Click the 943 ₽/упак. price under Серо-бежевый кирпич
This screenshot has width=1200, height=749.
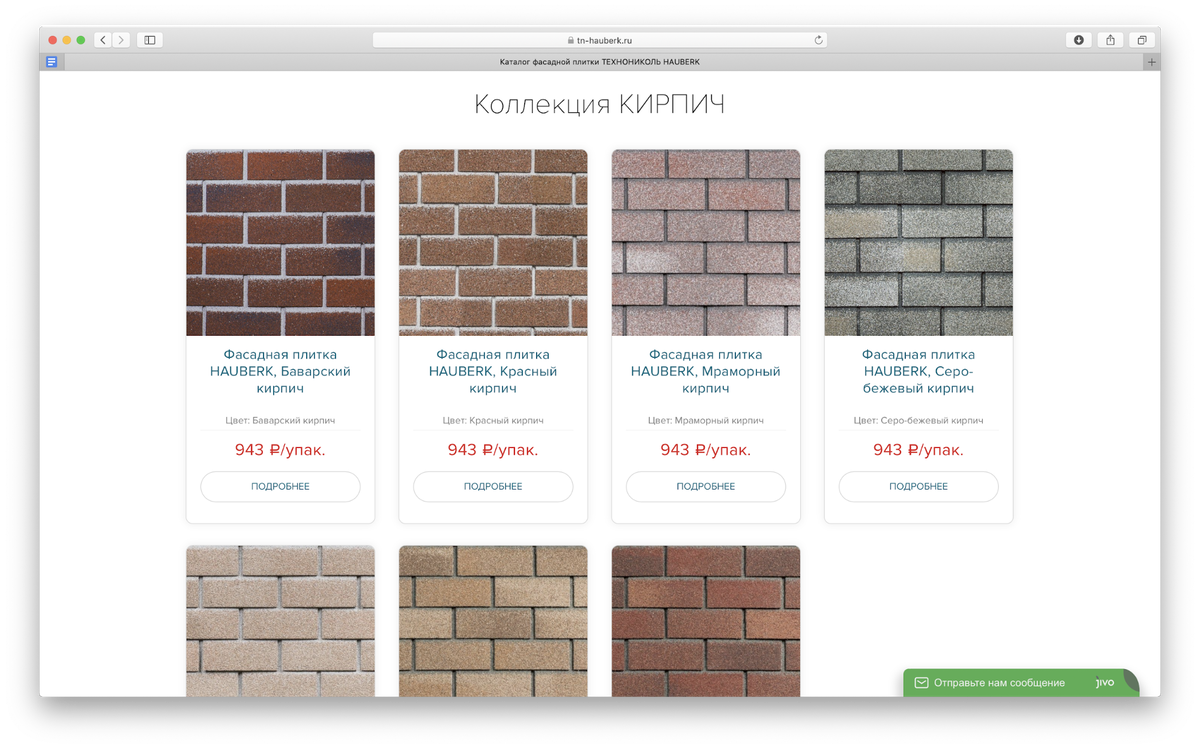[x=918, y=450]
